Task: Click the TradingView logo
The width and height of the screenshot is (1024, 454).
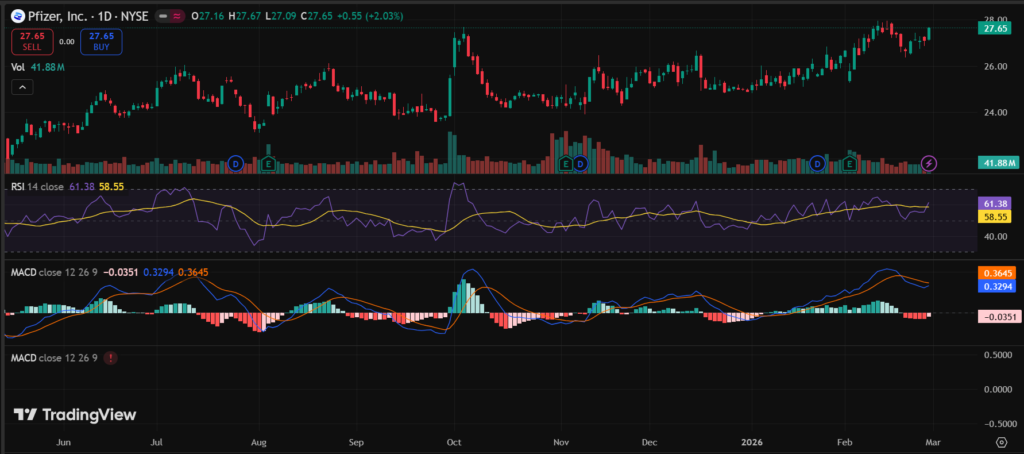Action: (x=75, y=414)
